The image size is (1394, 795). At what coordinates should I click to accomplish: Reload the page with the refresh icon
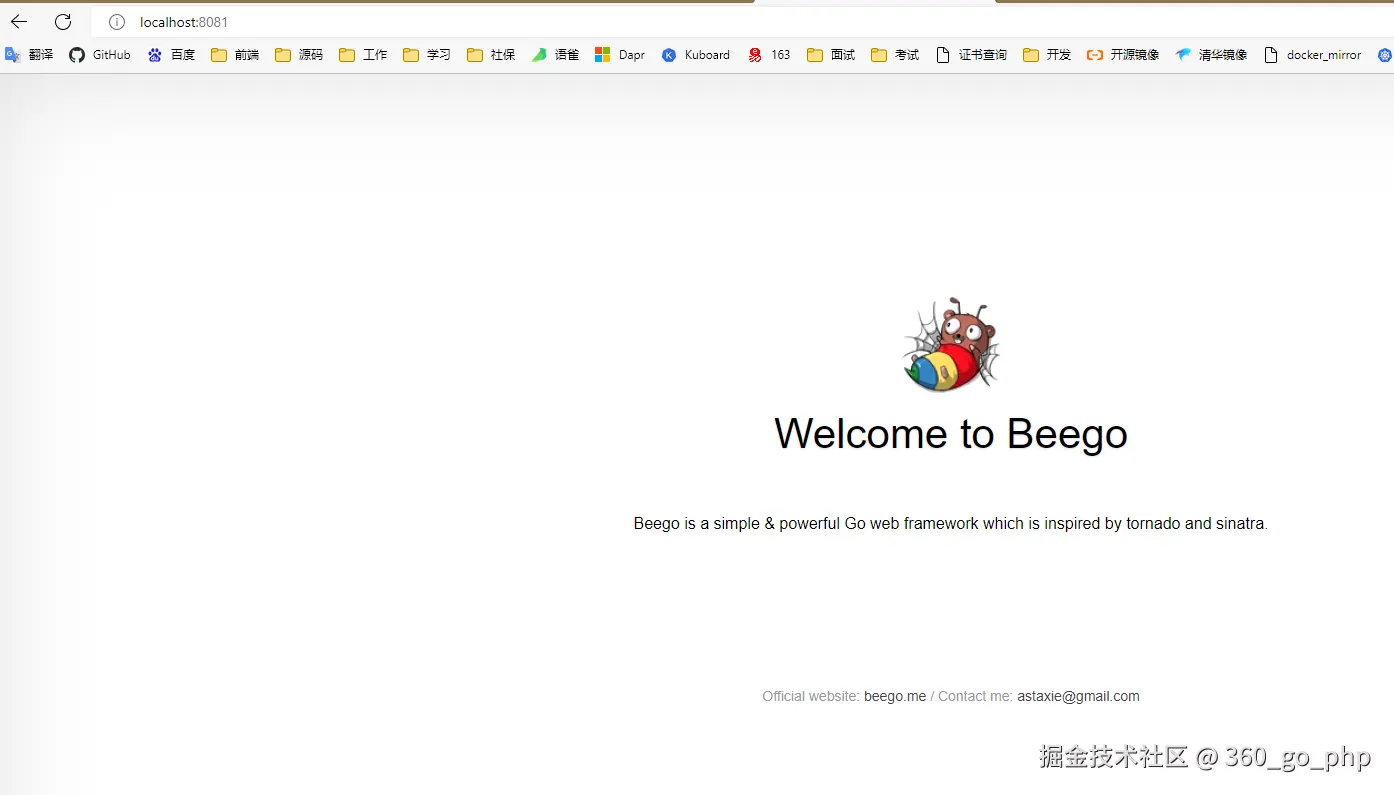pos(63,22)
